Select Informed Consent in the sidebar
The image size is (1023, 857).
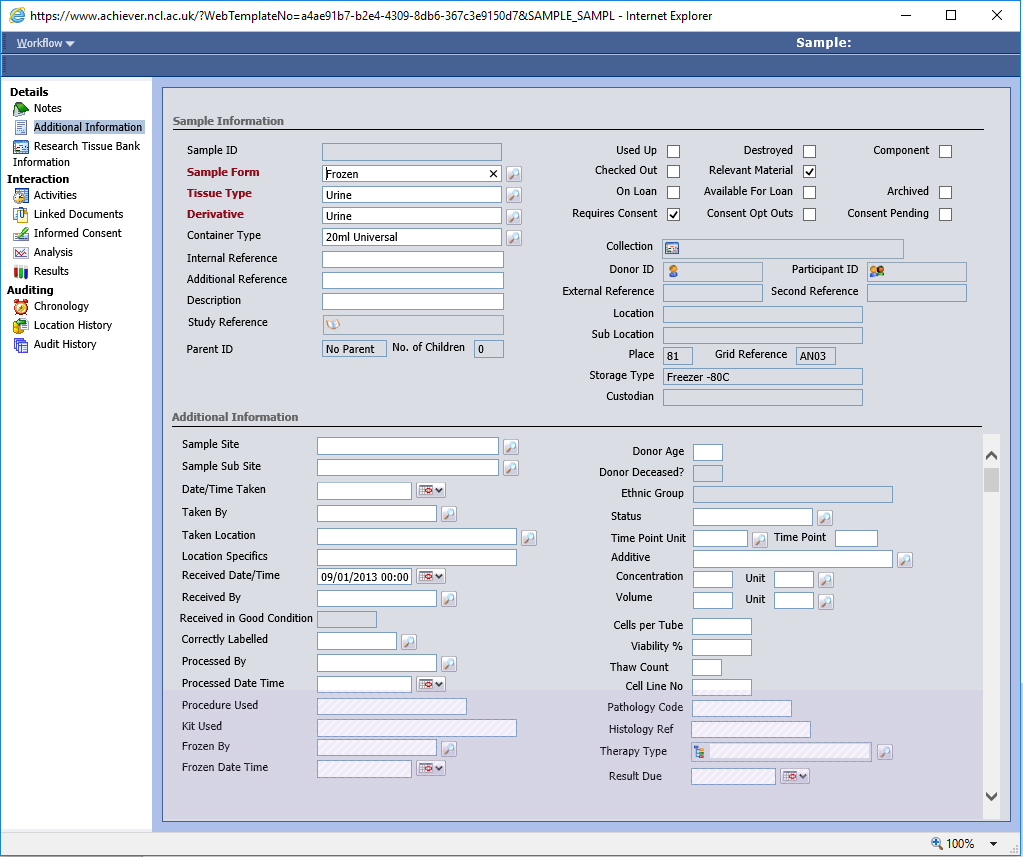[77, 233]
